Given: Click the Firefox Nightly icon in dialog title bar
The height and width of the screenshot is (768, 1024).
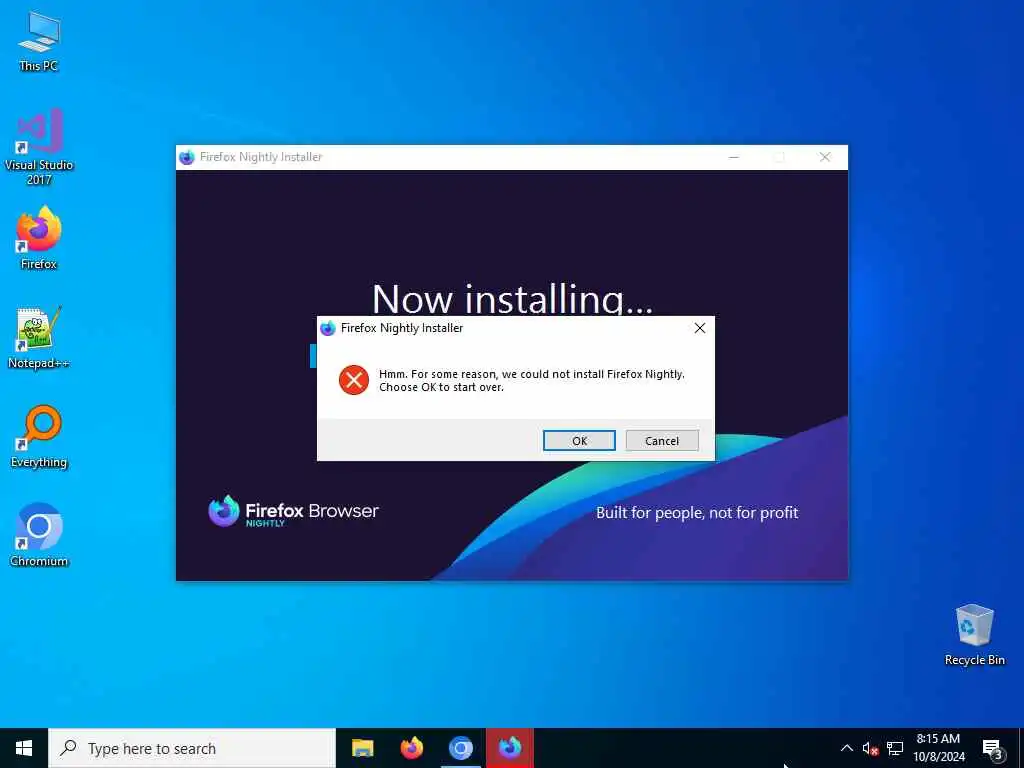Looking at the screenshot, I should pyautogui.click(x=328, y=328).
